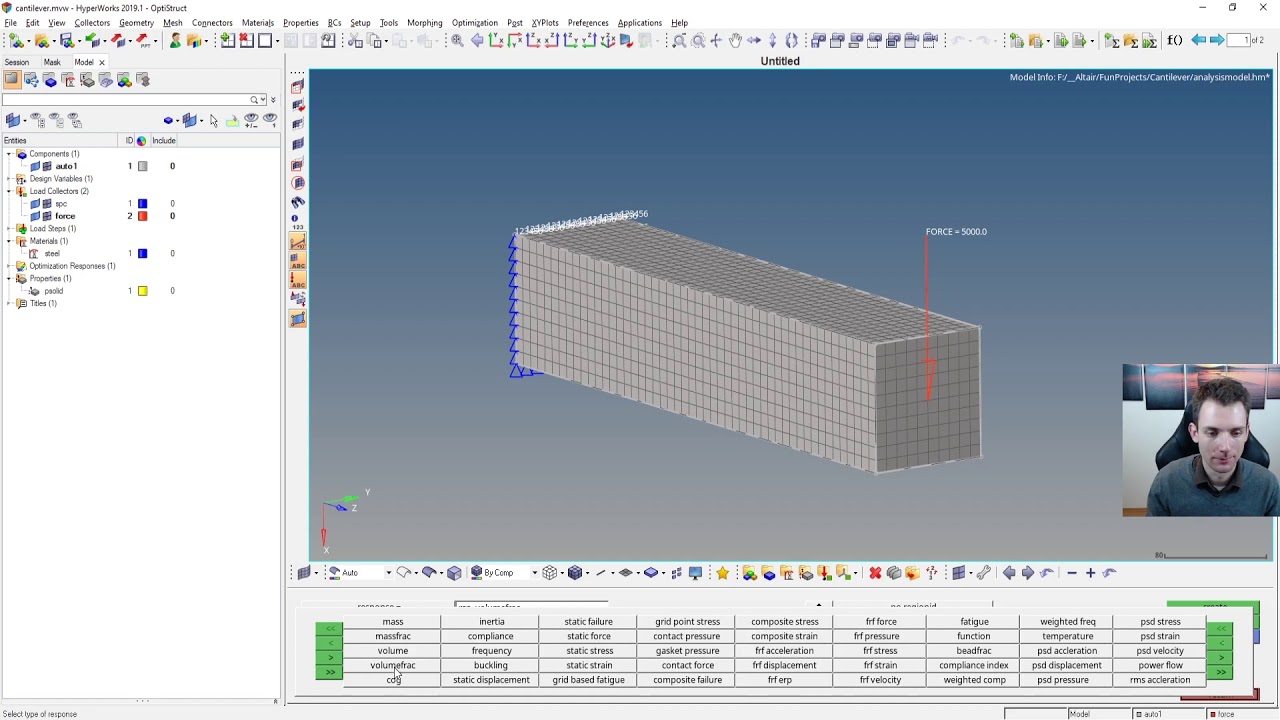The width and height of the screenshot is (1280, 720).
Task: Click the red X delete icon in bottom toolbar
Action: pos(875,573)
